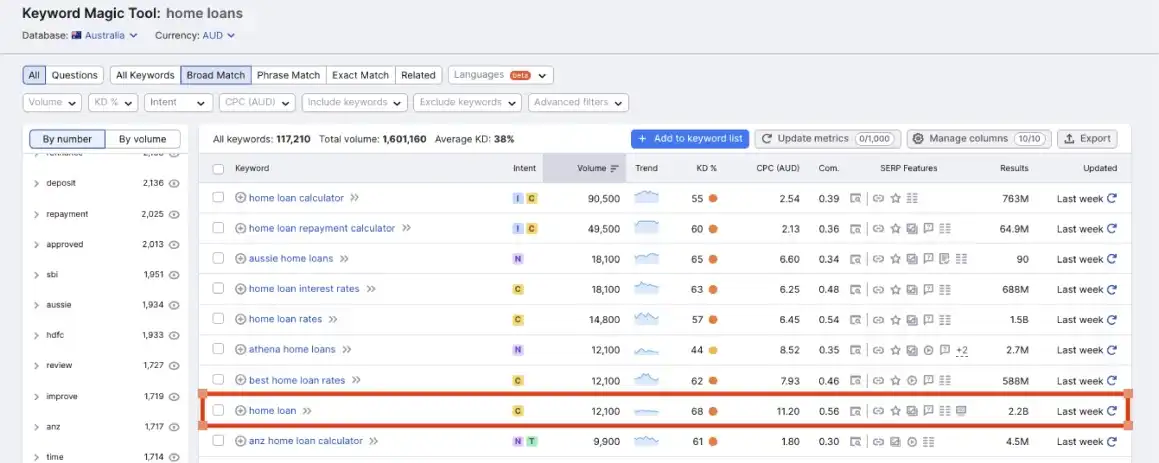This screenshot has height=463, width=1159.
Task: Toggle eye icon for sbi group
Action: 174,275
